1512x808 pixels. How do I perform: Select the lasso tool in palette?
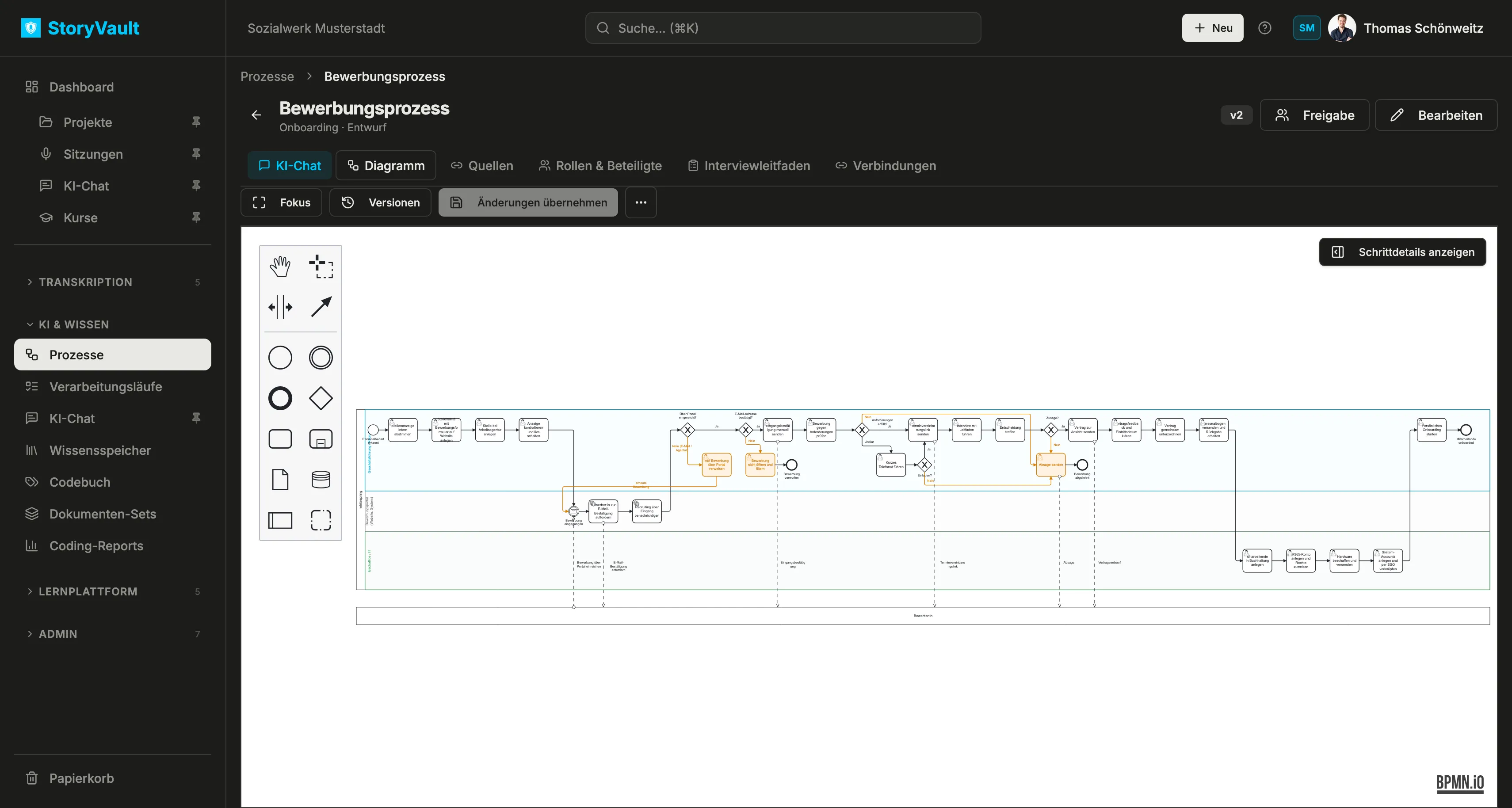321,267
